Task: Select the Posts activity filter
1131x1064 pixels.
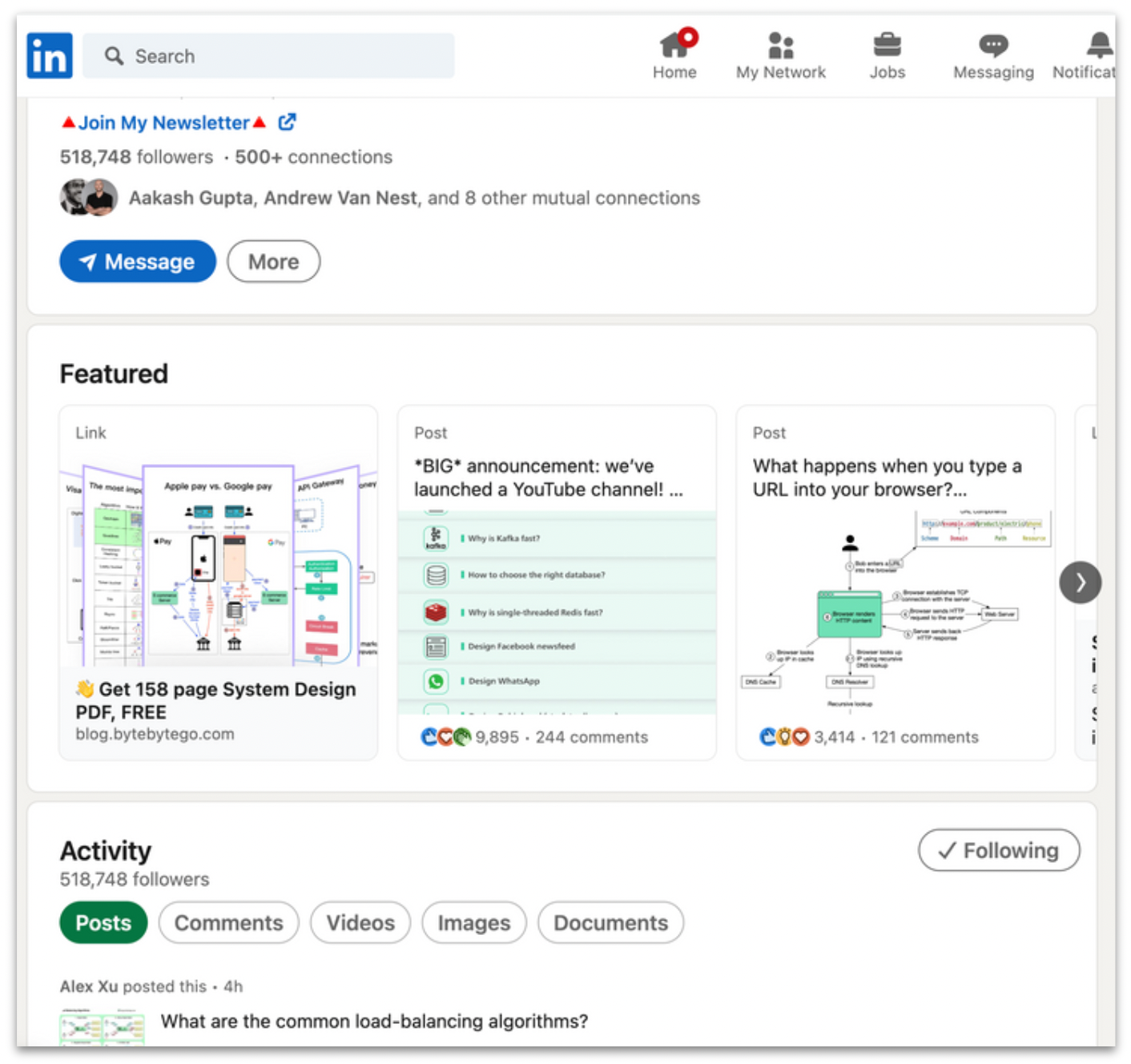Action: (103, 923)
